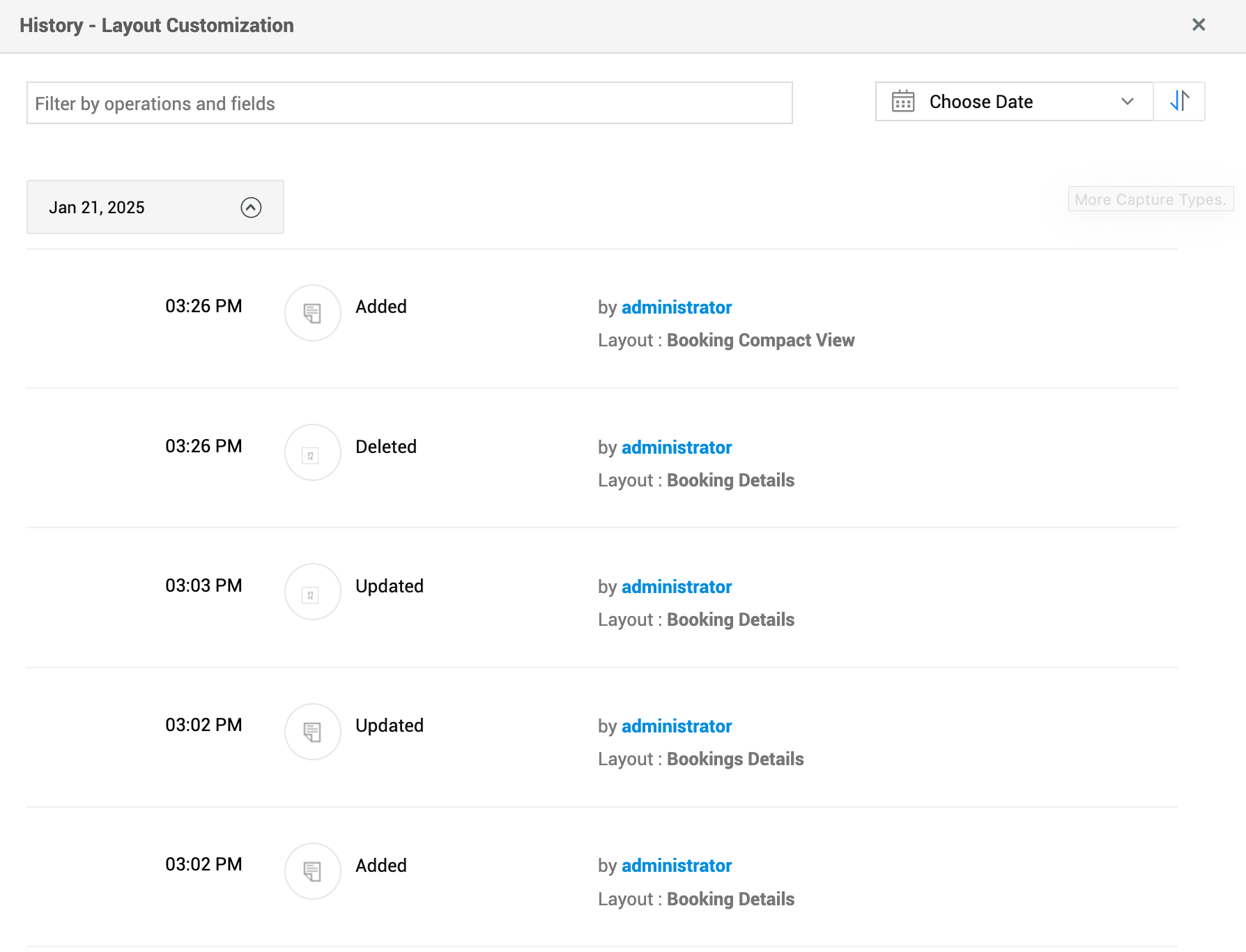
Task: Open administrator link on 03:02 PM Added entry
Action: (x=677, y=866)
